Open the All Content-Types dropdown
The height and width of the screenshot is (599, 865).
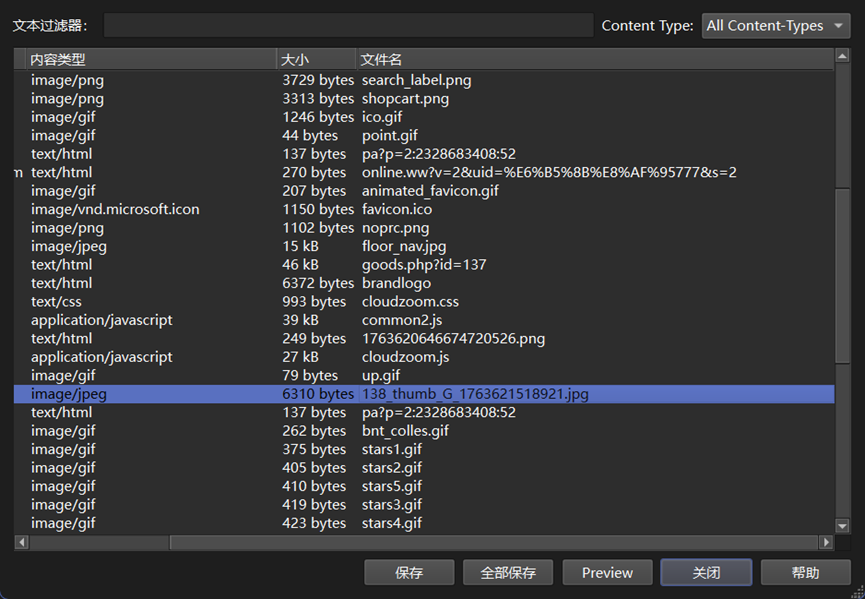[x=774, y=26]
